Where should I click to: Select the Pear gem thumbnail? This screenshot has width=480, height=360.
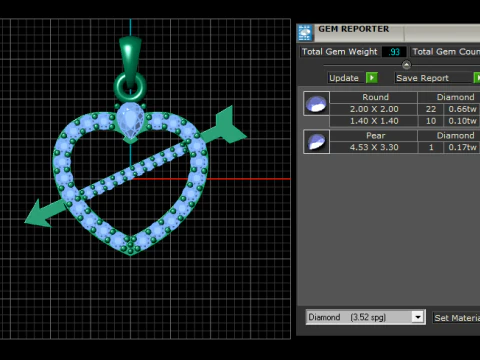(316, 142)
